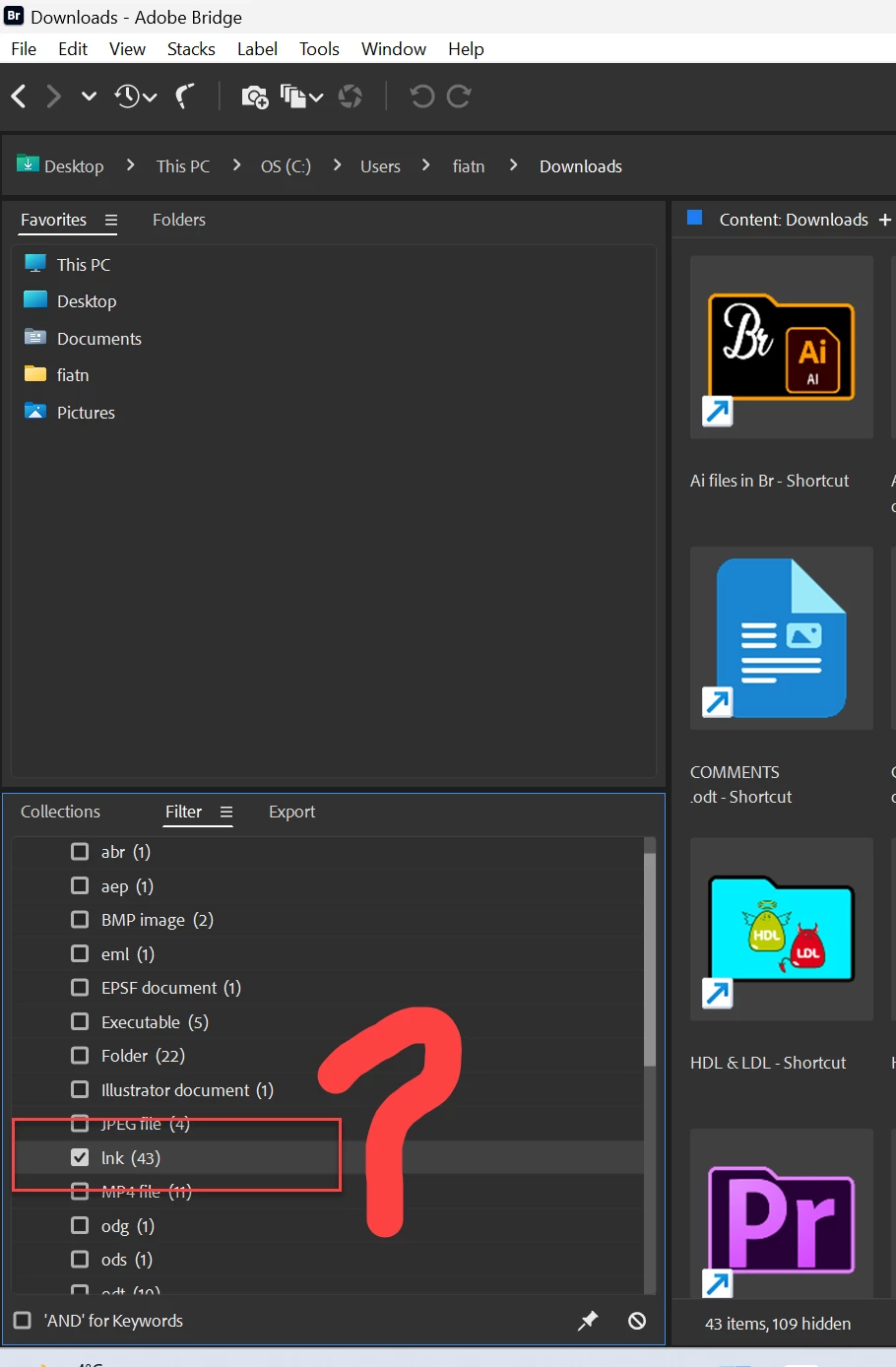Select Documents in Favorites
896x1367 pixels.
[99, 339]
